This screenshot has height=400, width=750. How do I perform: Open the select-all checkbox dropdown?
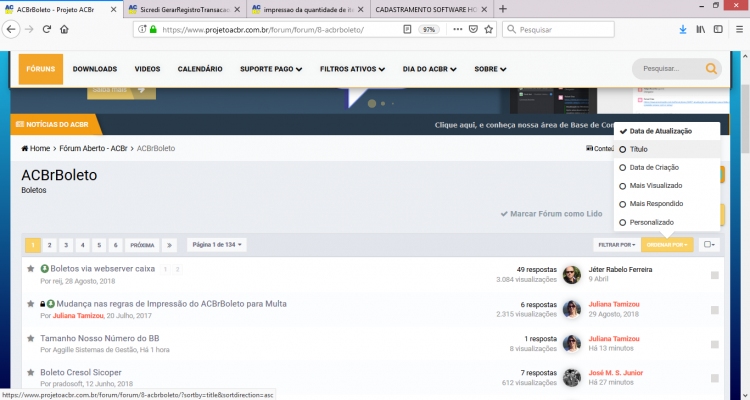[709, 245]
